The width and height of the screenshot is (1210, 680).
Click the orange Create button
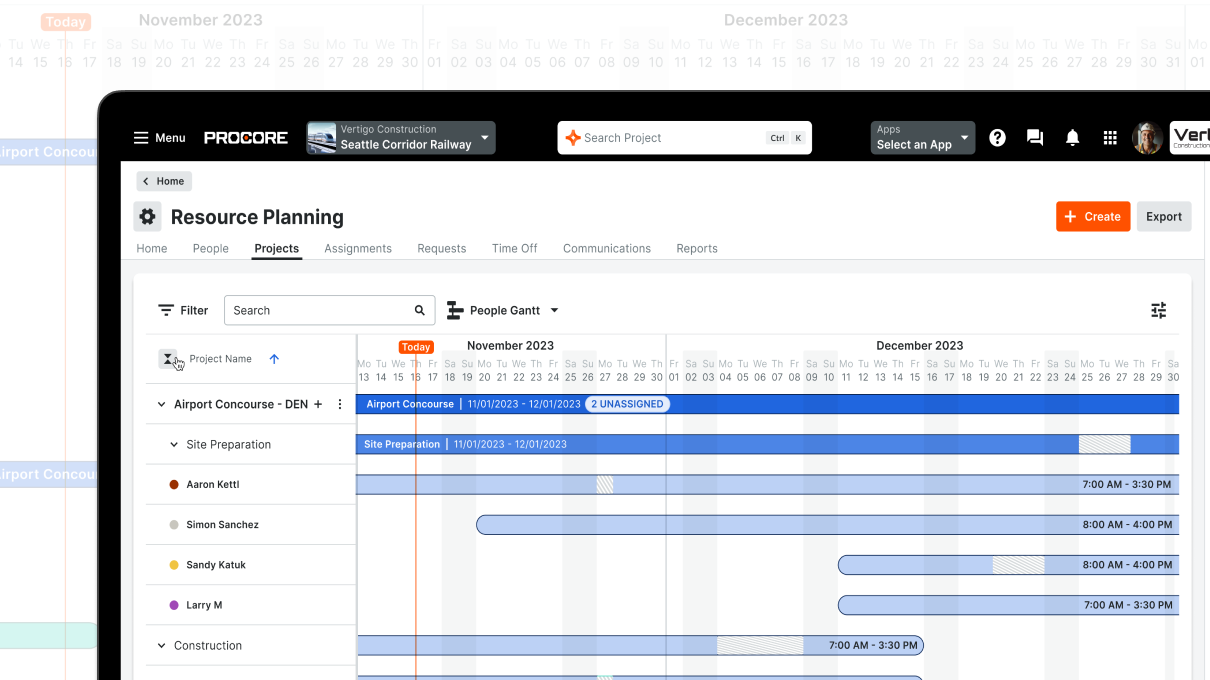click(1093, 216)
